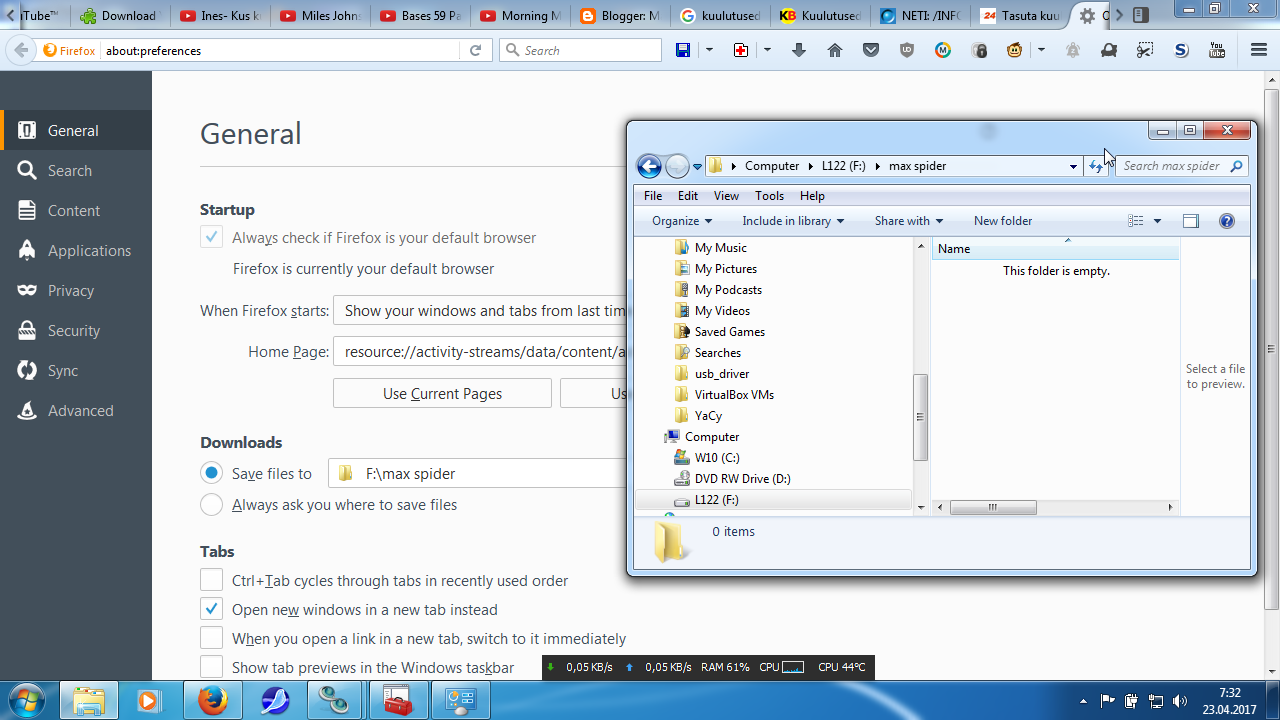Enable Show tab previews in Windows taskbar
Image resolution: width=1280 pixels, height=720 pixels.
211,667
